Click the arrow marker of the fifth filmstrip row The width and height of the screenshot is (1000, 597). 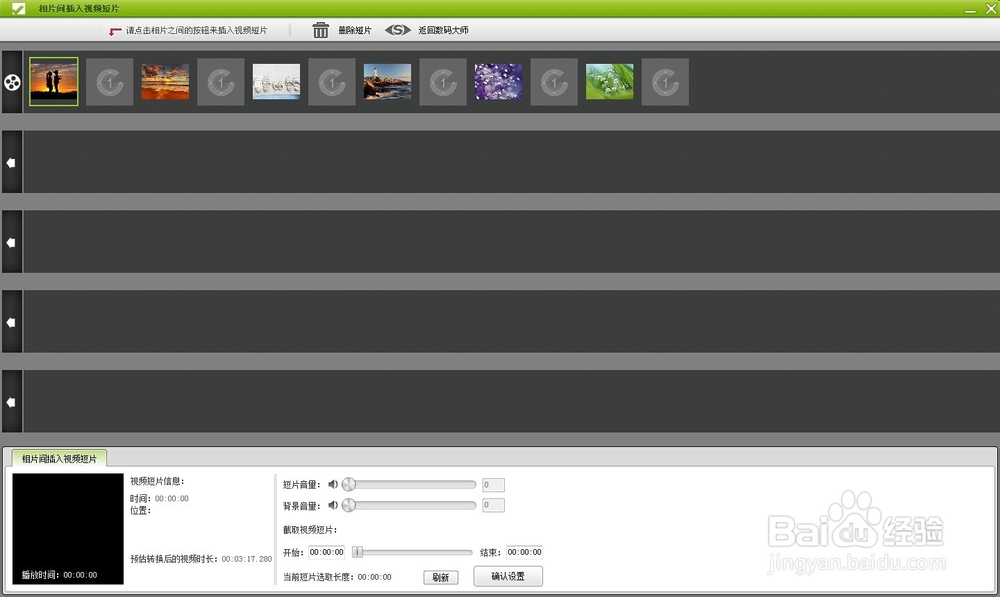click(x=11, y=402)
